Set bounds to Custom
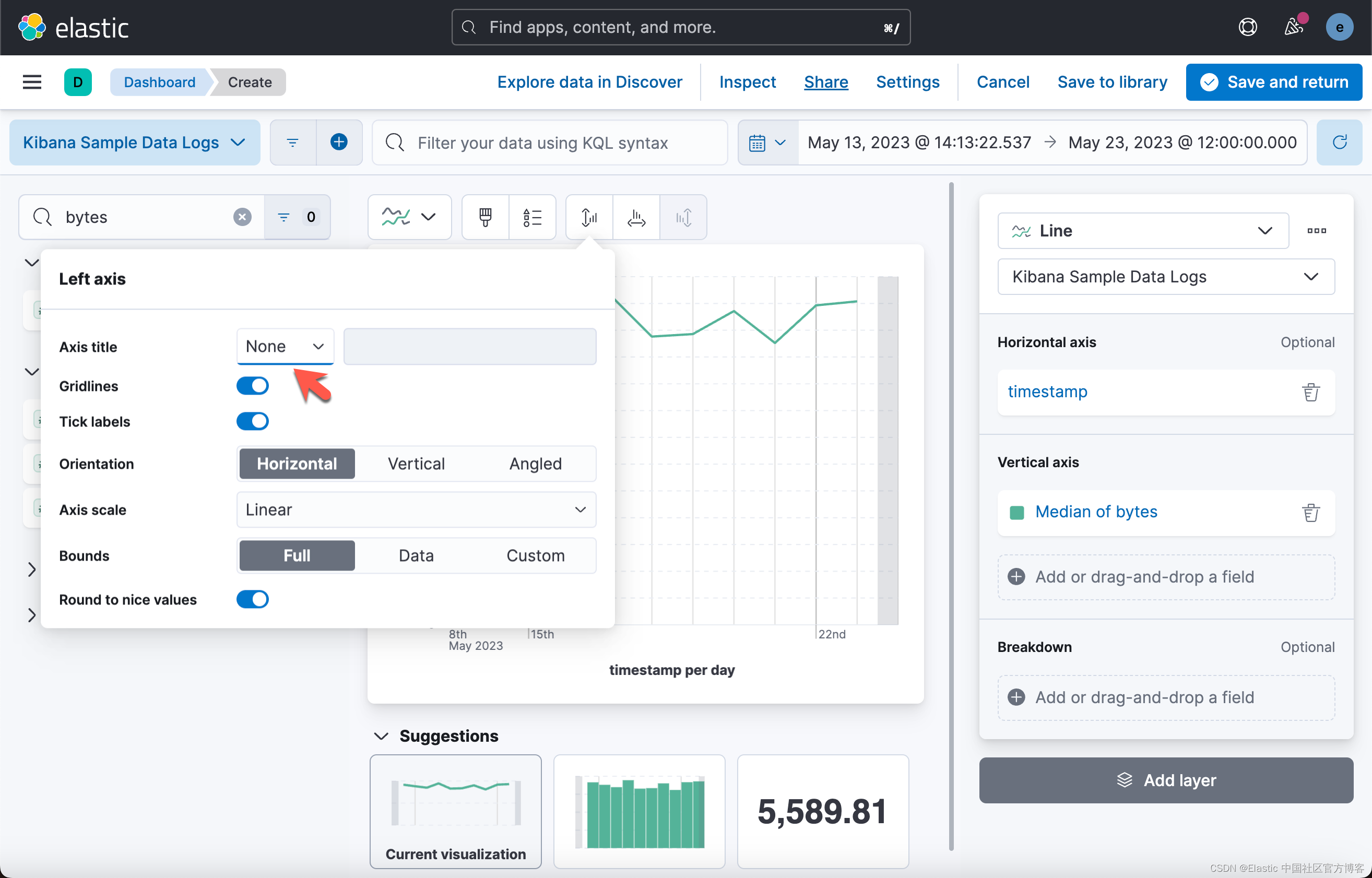This screenshot has width=1372, height=878. tap(536, 555)
